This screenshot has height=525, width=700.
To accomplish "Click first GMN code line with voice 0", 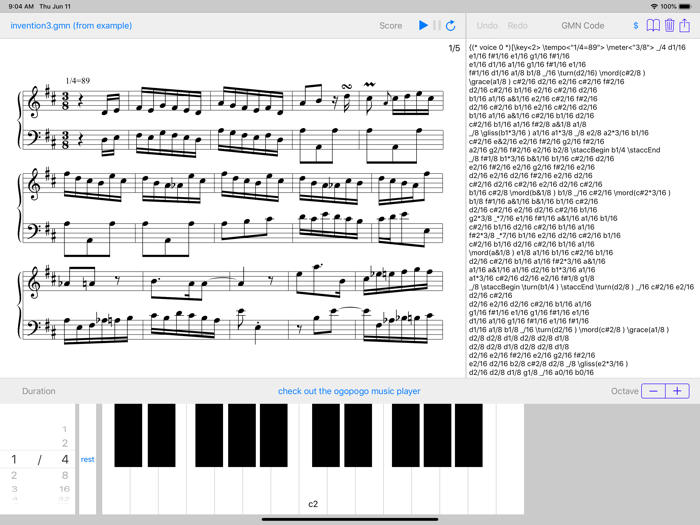I will (x=577, y=47).
